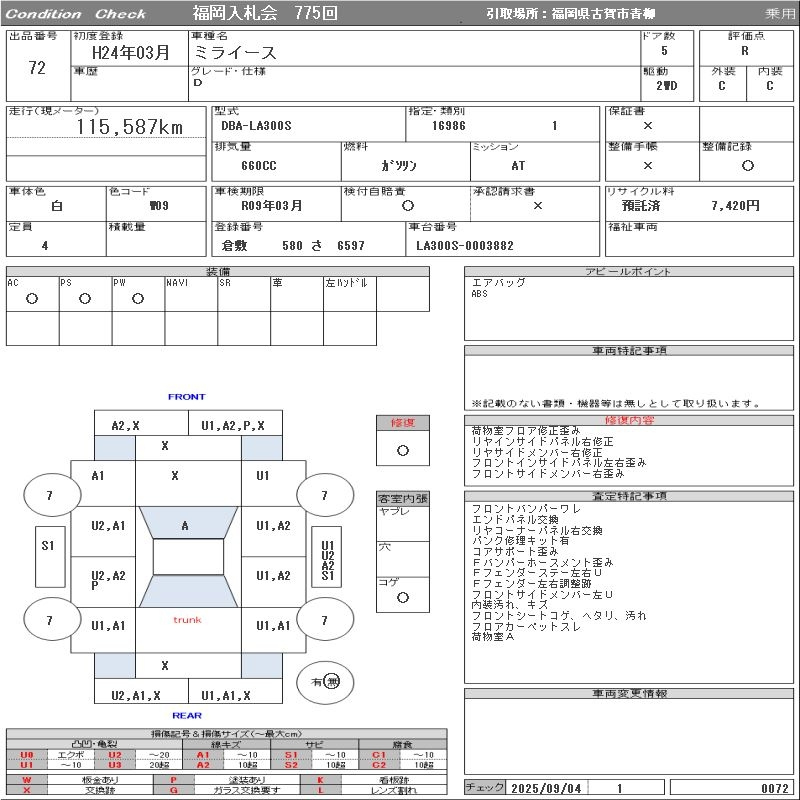The height and width of the screenshot is (800, 800).
Task: Select the seating capacity value 4
Action: tap(45, 245)
